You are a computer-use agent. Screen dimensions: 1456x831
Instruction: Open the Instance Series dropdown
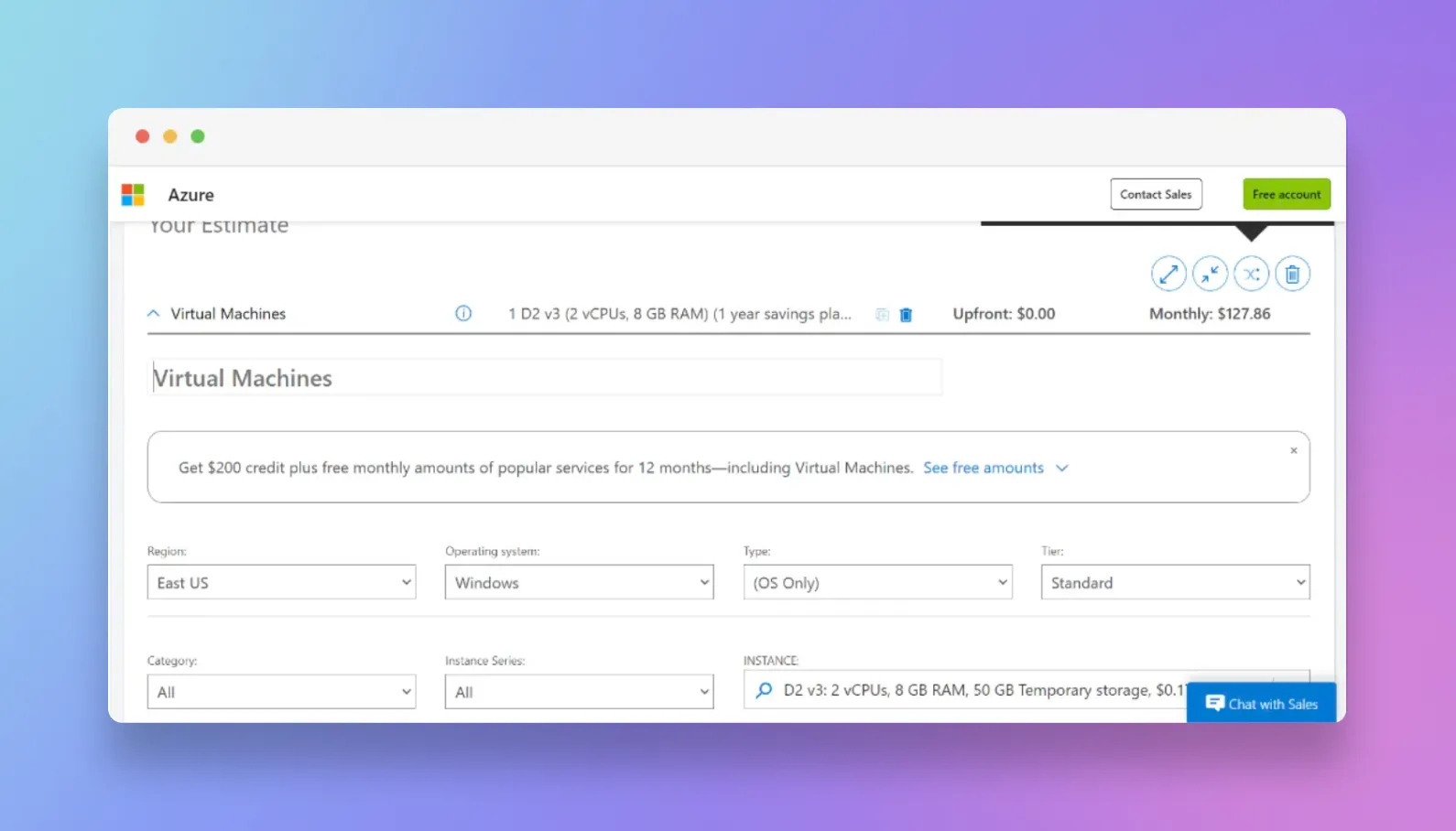pyautogui.click(x=579, y=692)
